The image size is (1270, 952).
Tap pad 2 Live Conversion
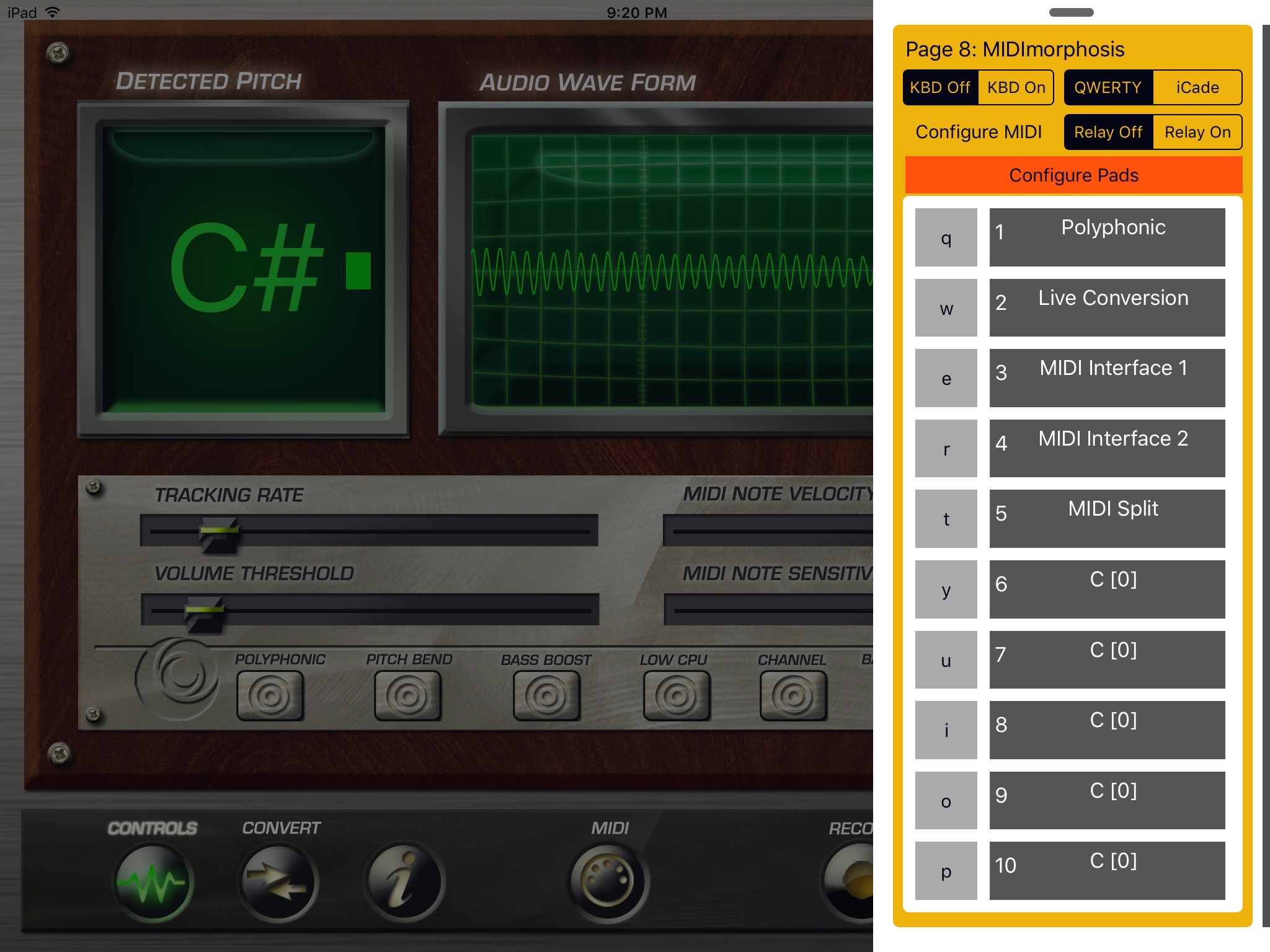point(1107,308)
